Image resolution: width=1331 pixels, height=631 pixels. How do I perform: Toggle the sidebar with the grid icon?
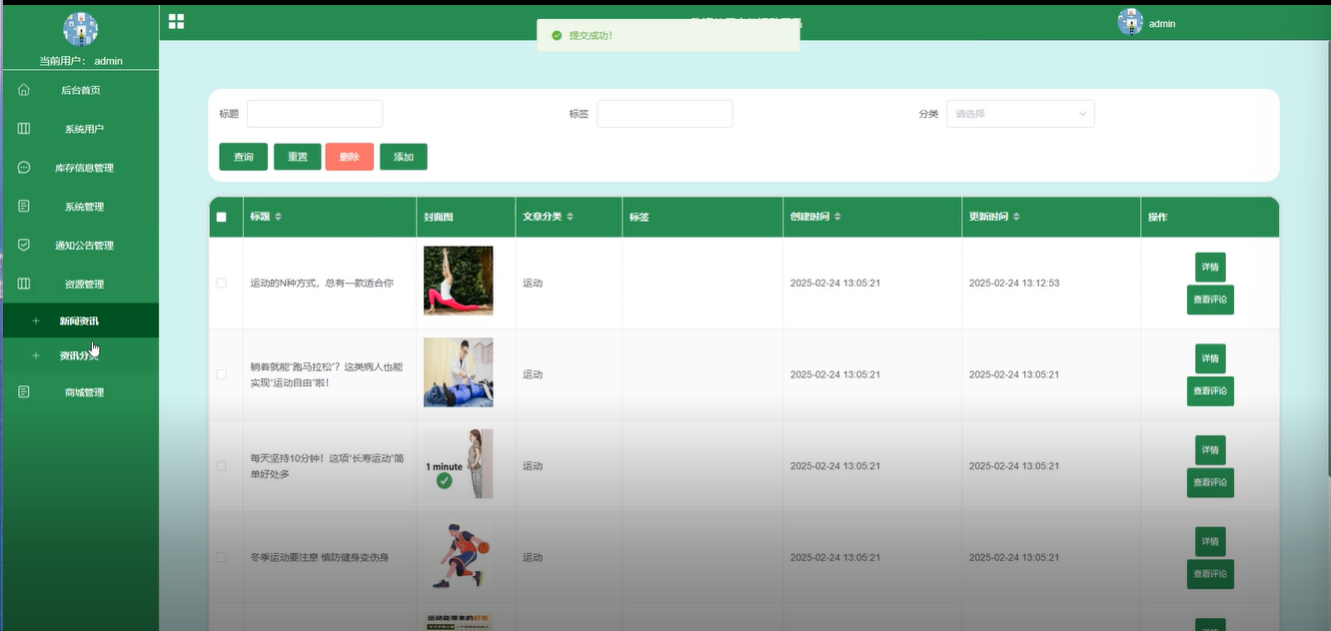(176, 21)
